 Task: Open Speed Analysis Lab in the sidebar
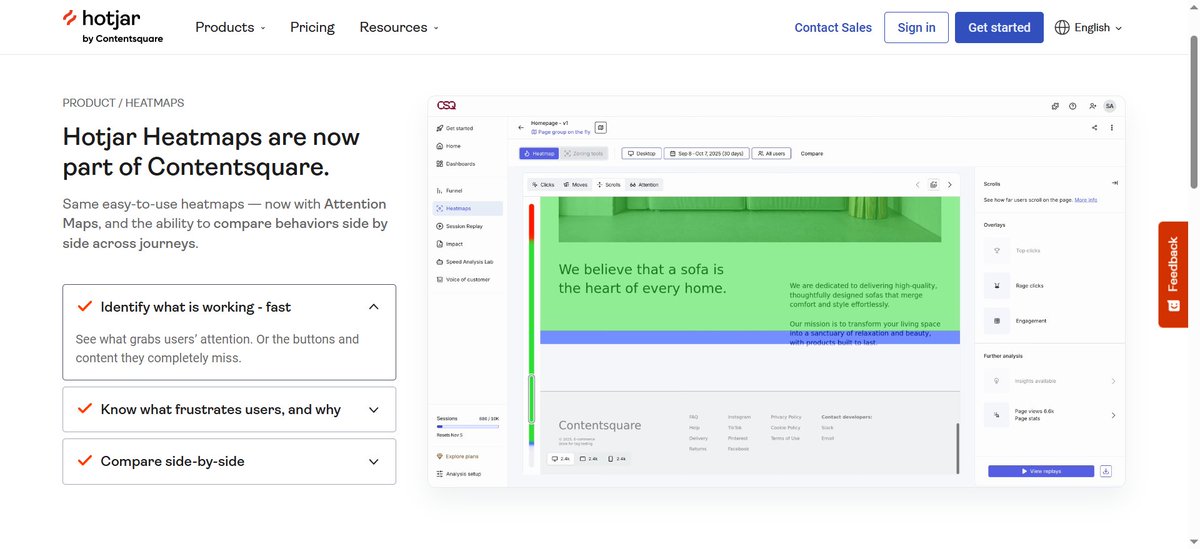tap(464, 262)
